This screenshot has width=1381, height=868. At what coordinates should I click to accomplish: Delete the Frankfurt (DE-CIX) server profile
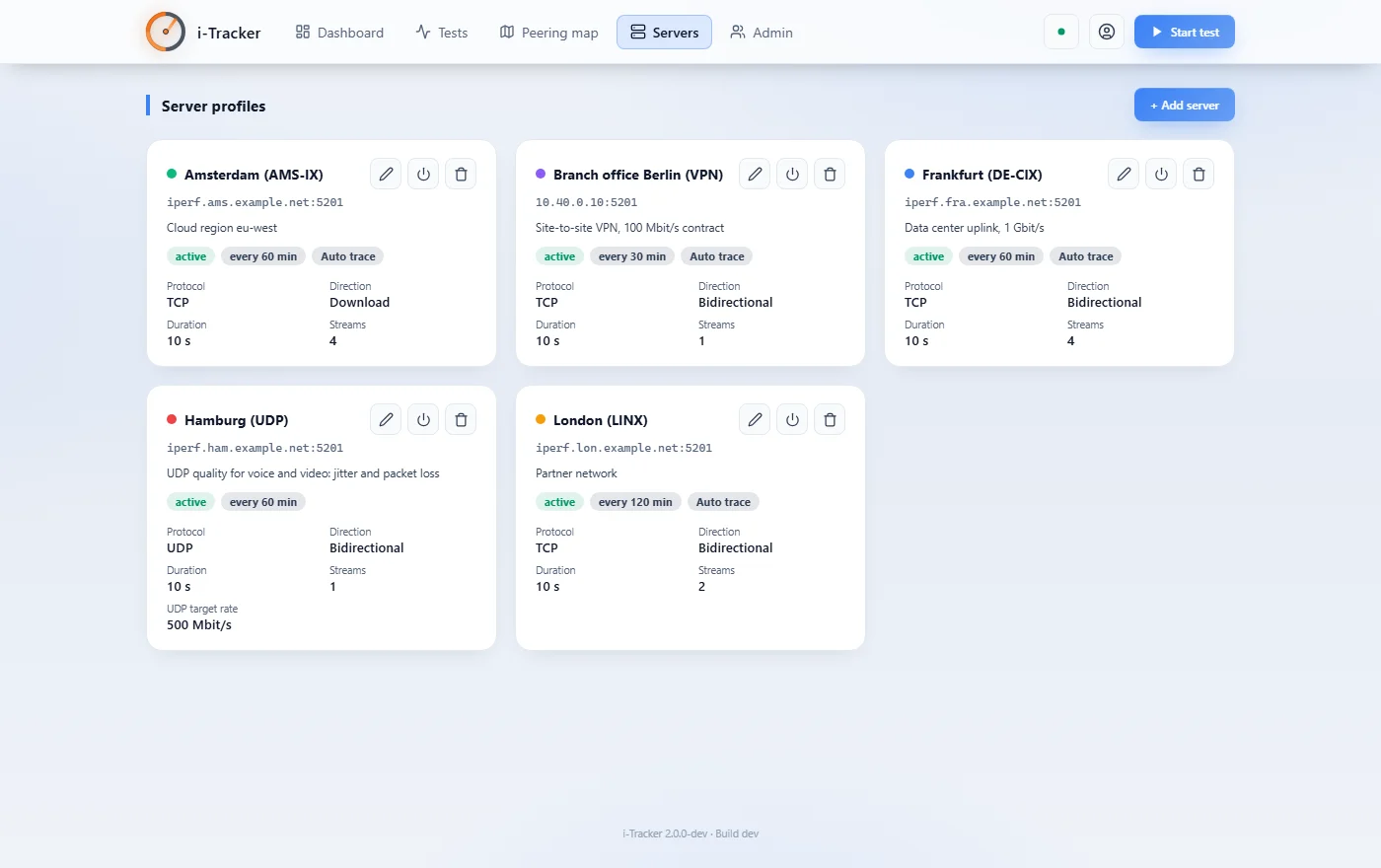[1199, 174]
